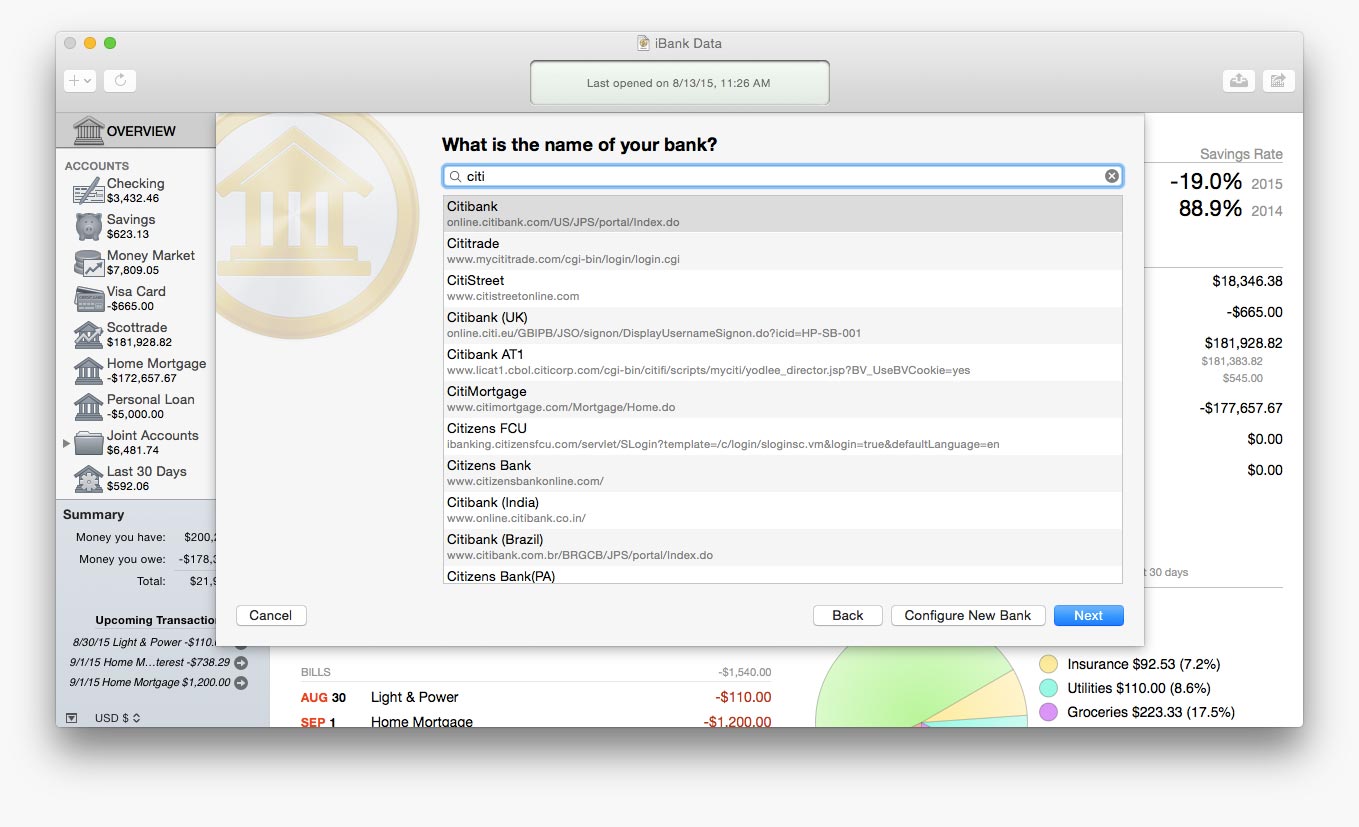1359x827 pixels.
Task: Click the Cancel button
Action: [271, 615]
